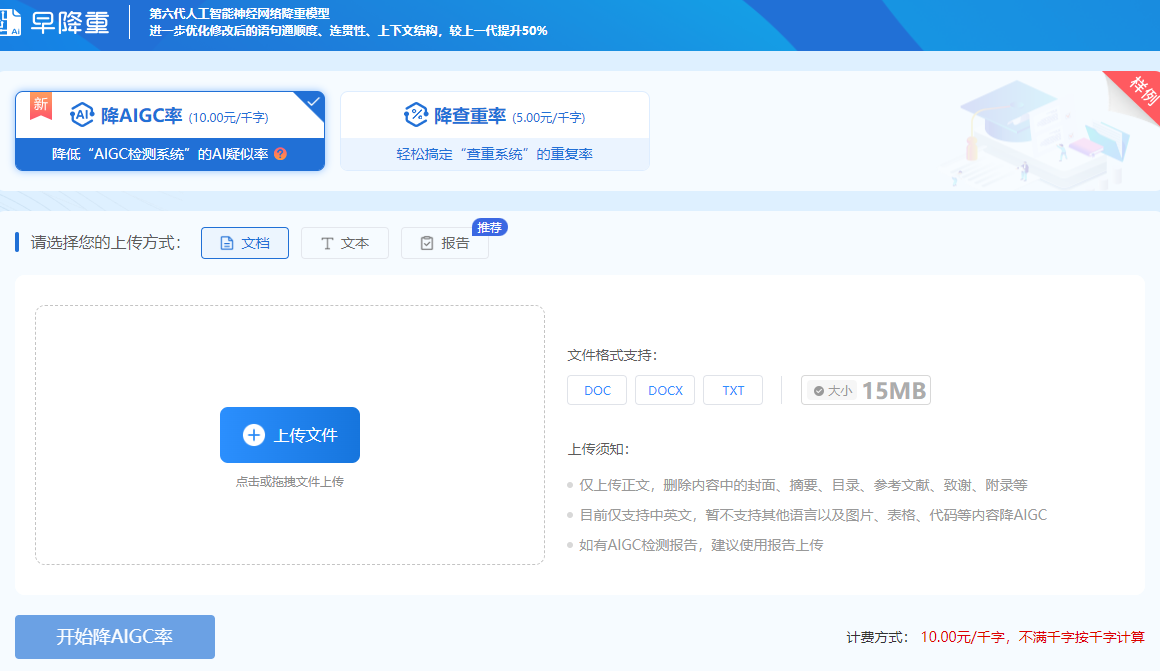The height and width of the screenshot is (671, 1160).
Task: Click the red 新 ribbon badge
Action: [x=40, y=104]
